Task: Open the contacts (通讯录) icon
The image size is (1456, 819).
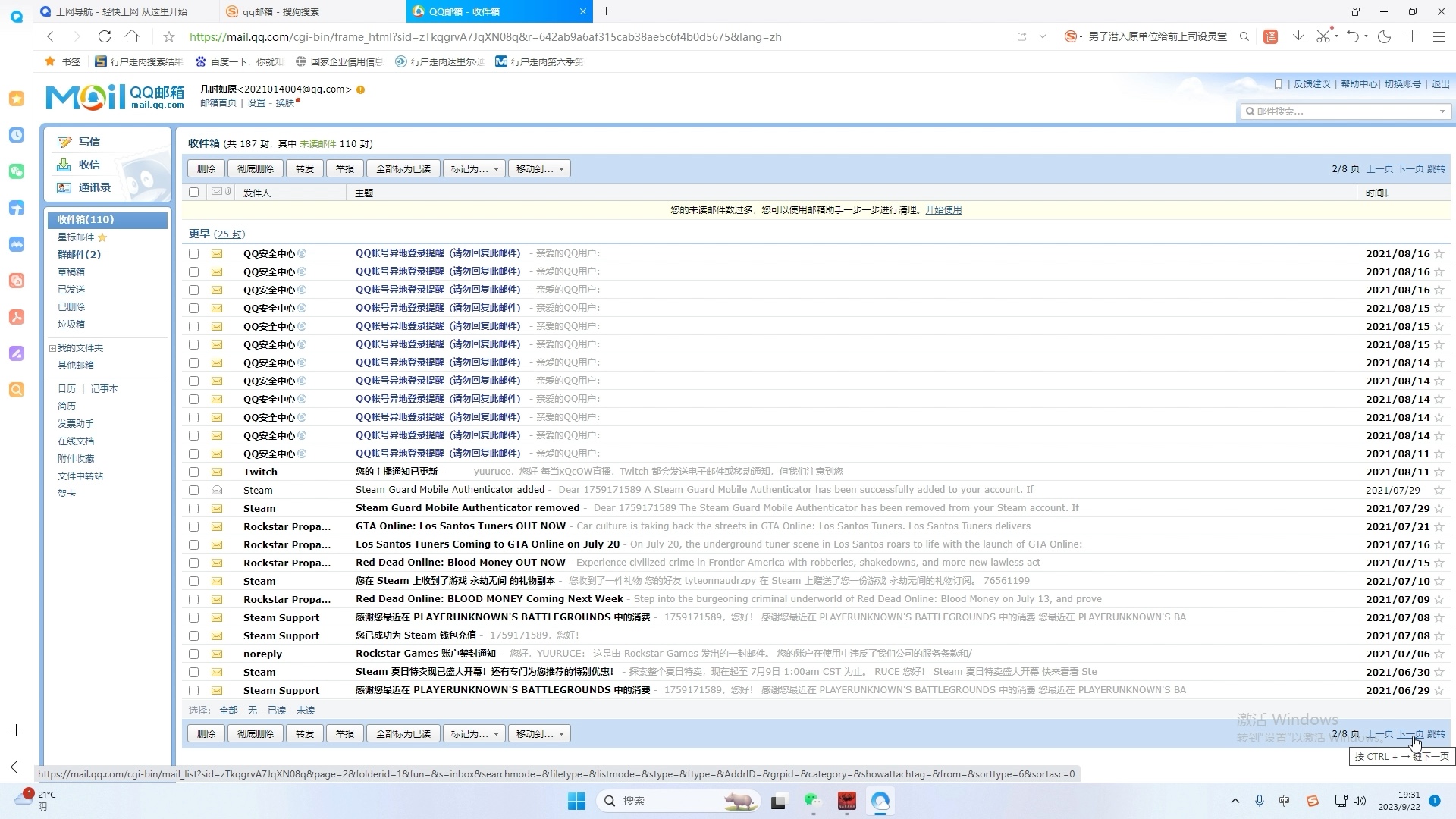Action: coord(64,187)
